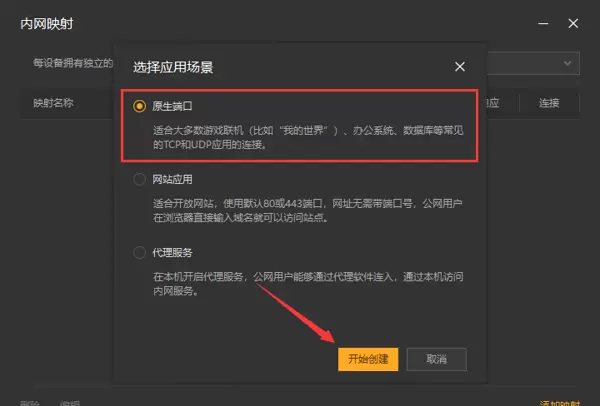Screen dimensions: 600x406
Task: Close the 内网映射 main window
Action: 573,24
